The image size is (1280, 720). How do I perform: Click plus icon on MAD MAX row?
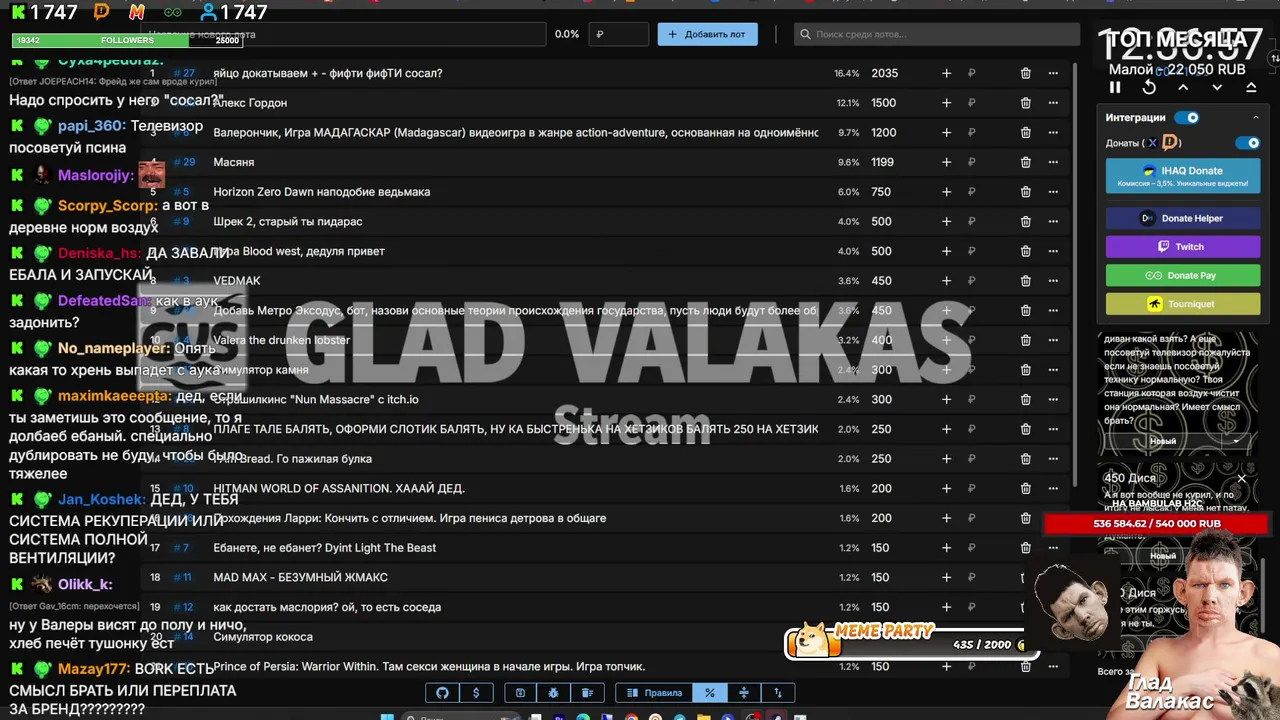coord(946,577)
